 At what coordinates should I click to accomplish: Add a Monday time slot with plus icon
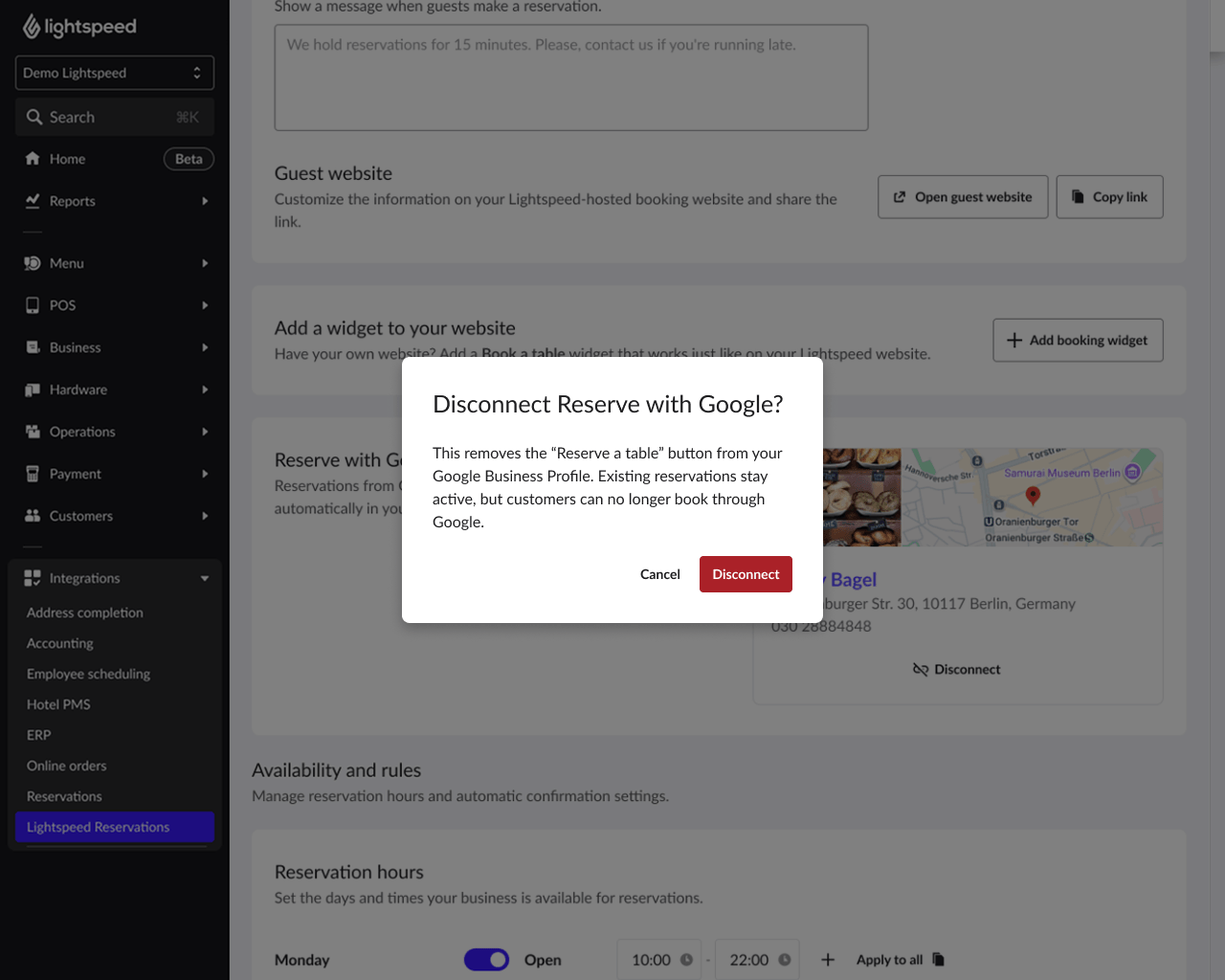[x=829, y=960]
